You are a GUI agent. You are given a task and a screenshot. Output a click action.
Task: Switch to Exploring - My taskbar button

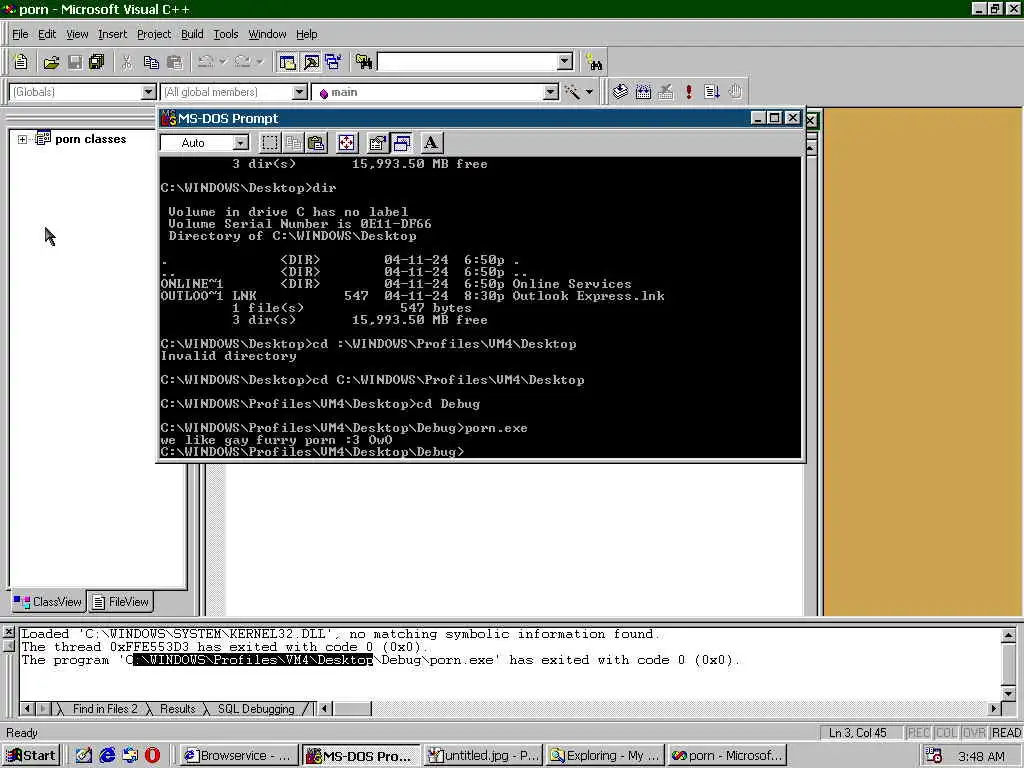(x=606, y=756)
